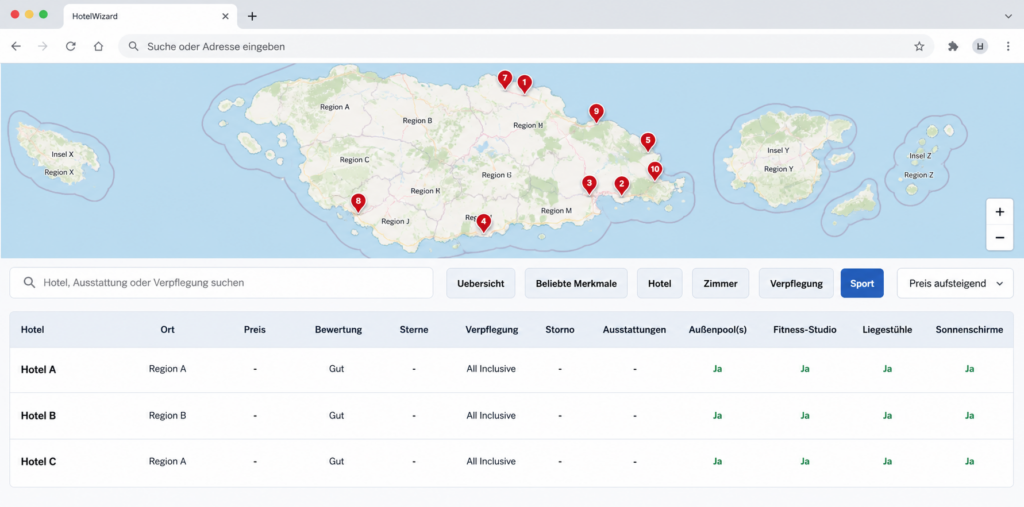Click Insel Y label on map
1024x507 pixels.
click(778, 150)
